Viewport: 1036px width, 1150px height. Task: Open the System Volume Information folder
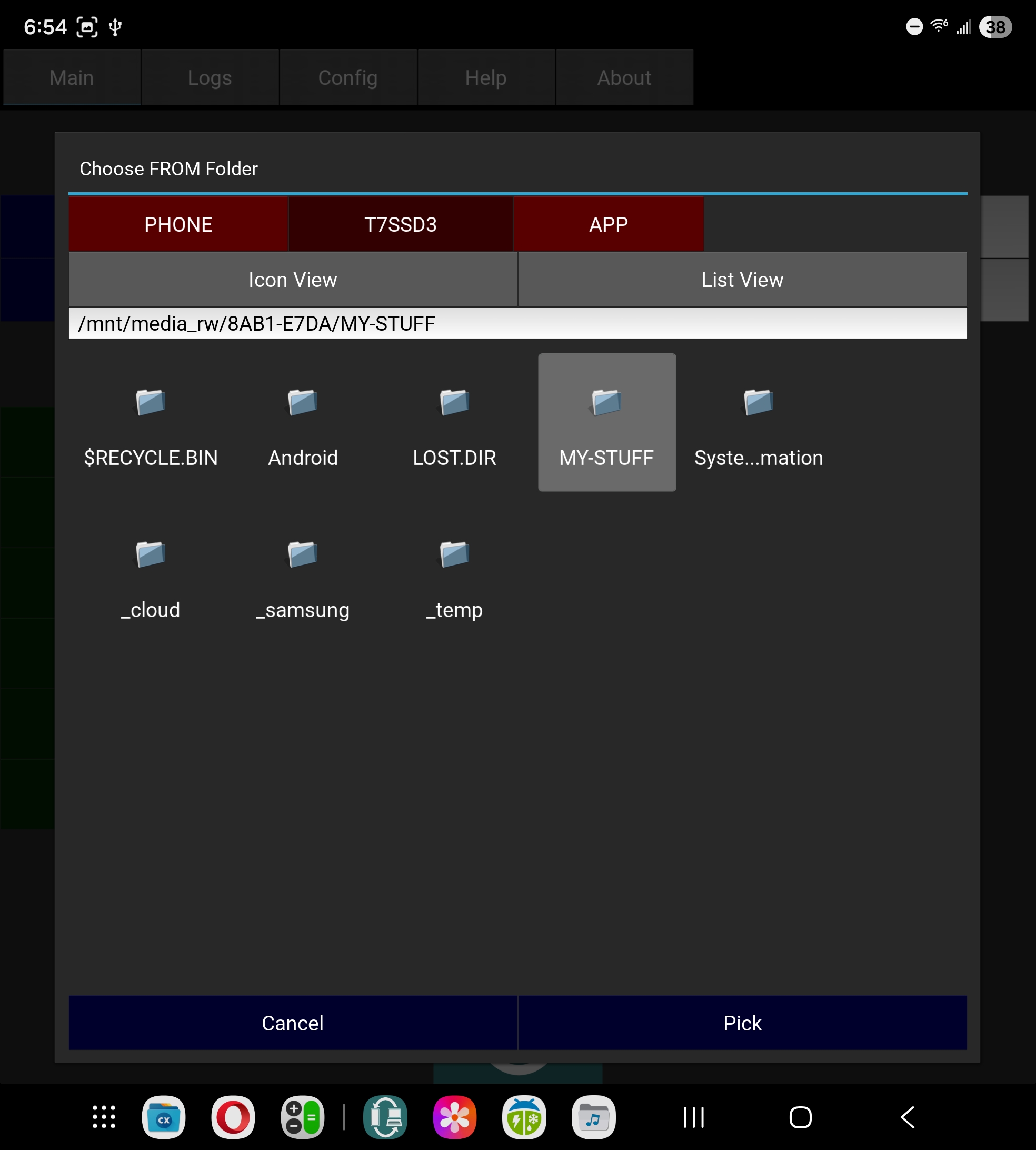[x=758, y=422]
